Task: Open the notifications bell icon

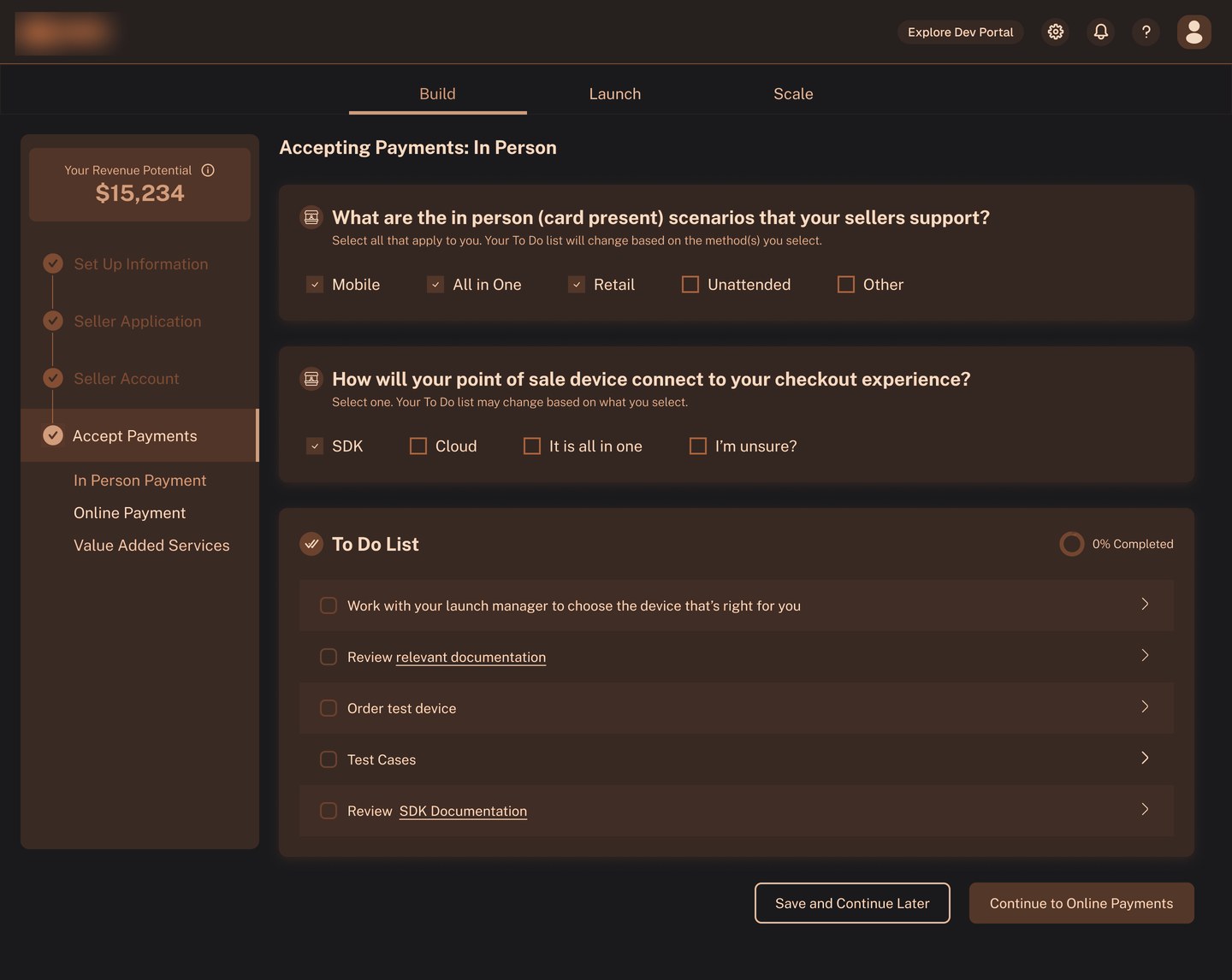Action: tap(1101, 32)
